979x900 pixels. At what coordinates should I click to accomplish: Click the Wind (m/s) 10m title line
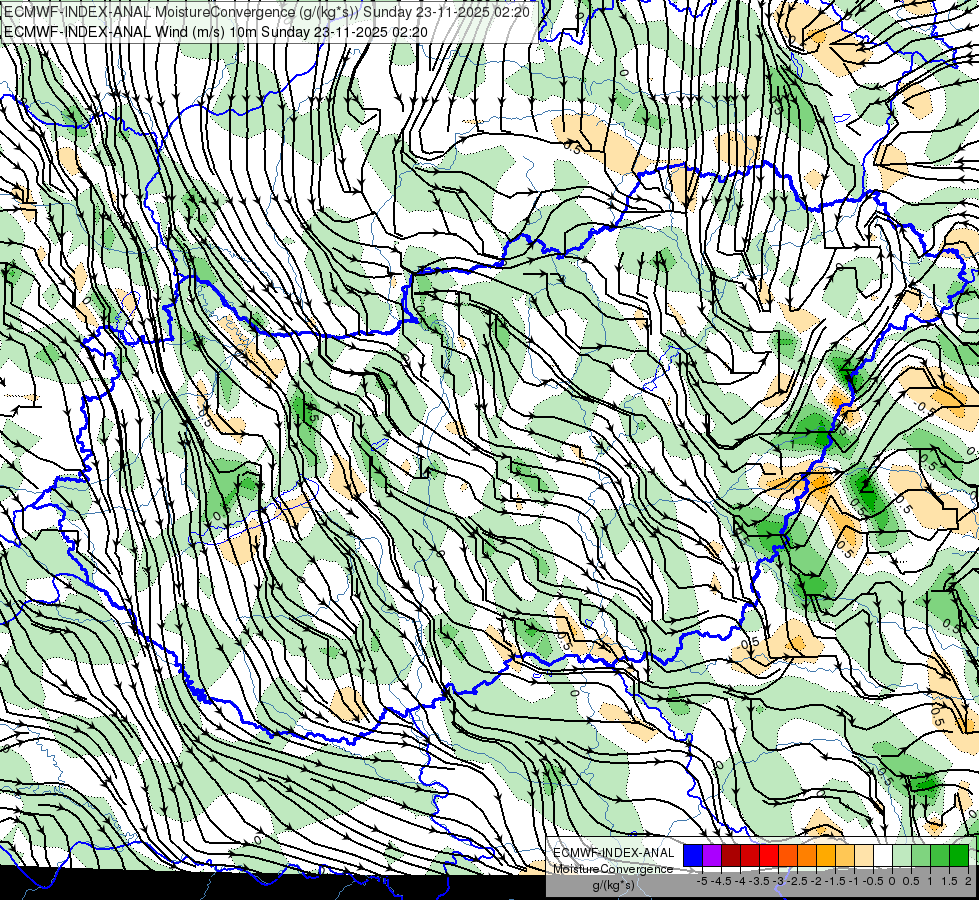(x=215, y=31)
